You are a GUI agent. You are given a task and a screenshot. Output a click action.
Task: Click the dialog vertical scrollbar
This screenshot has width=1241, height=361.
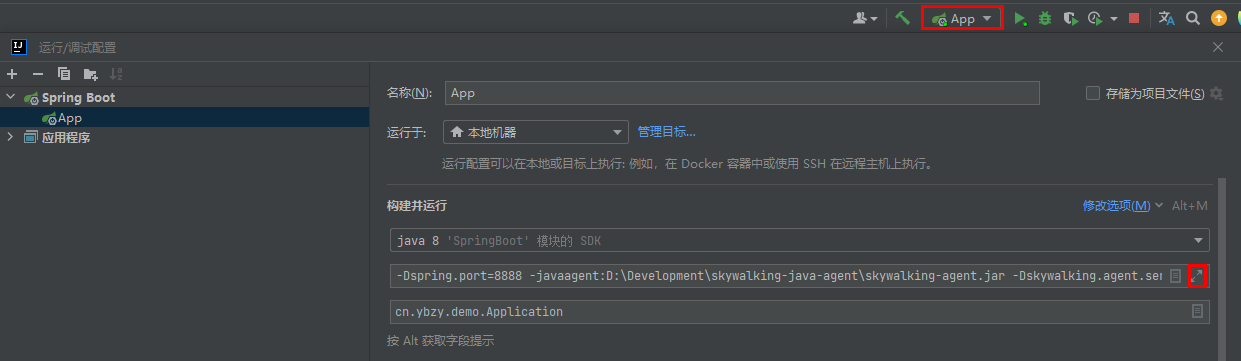[x=1221, y=270]
